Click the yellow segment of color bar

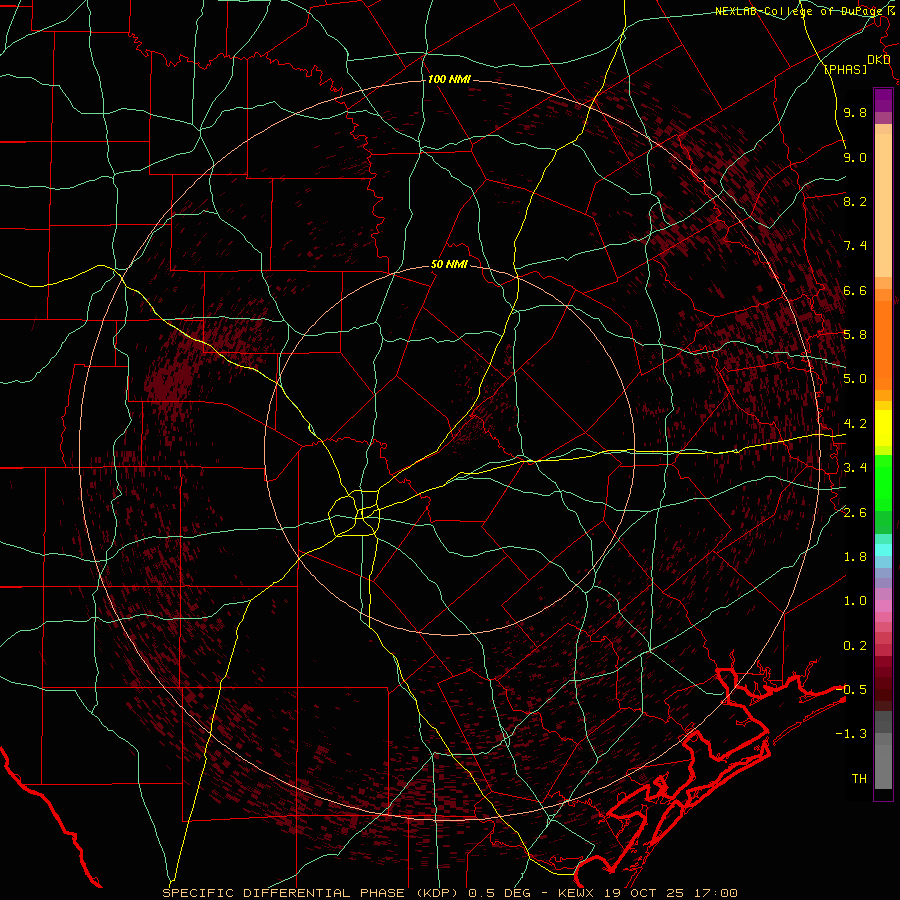(x=883, y=428)
